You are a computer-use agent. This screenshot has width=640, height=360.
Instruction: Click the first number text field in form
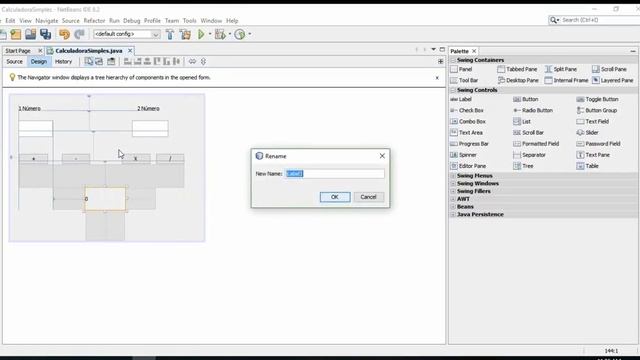coord(36,128)
